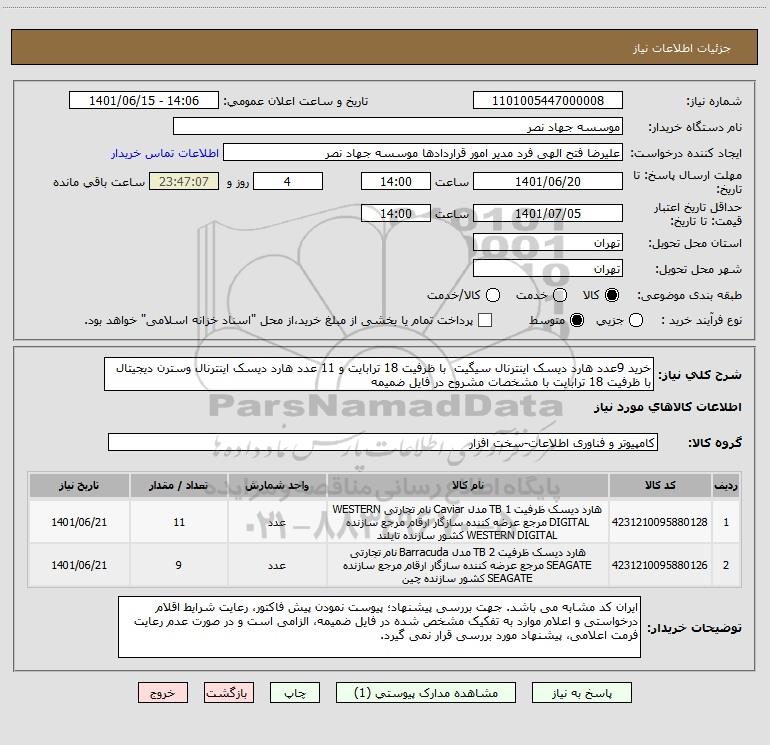Open اطلاعات تماس خریدار link
Image resolution: width=770 pixels, height=745 pixels.
tap(165, 153)
